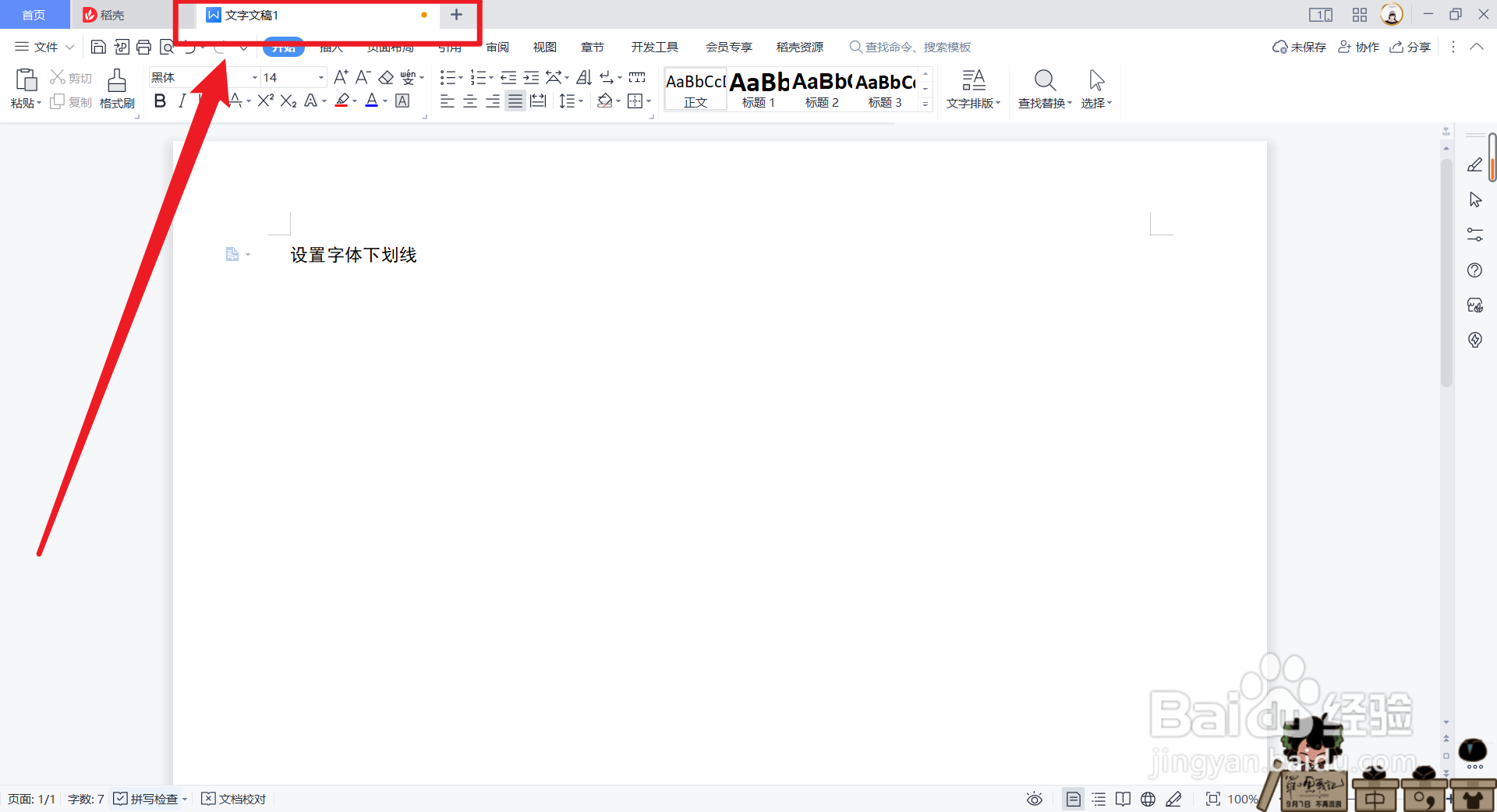
Task: Toggle eye protection mode in status bar
Action: point(1035,799)
